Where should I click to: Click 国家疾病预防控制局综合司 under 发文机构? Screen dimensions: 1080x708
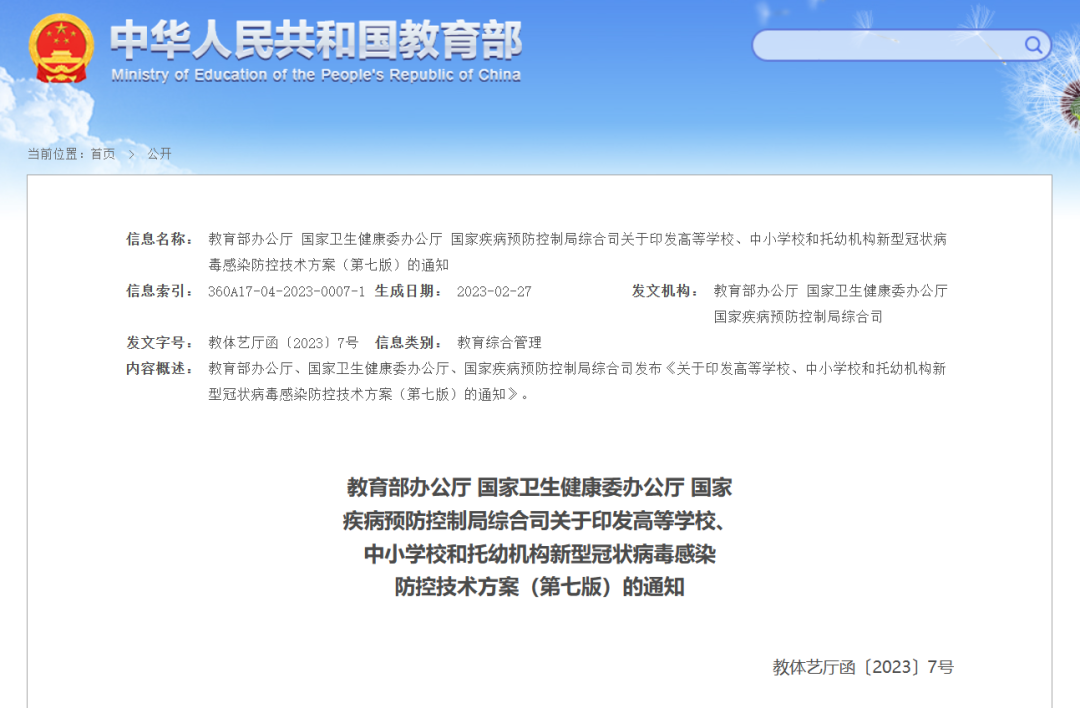798,317
